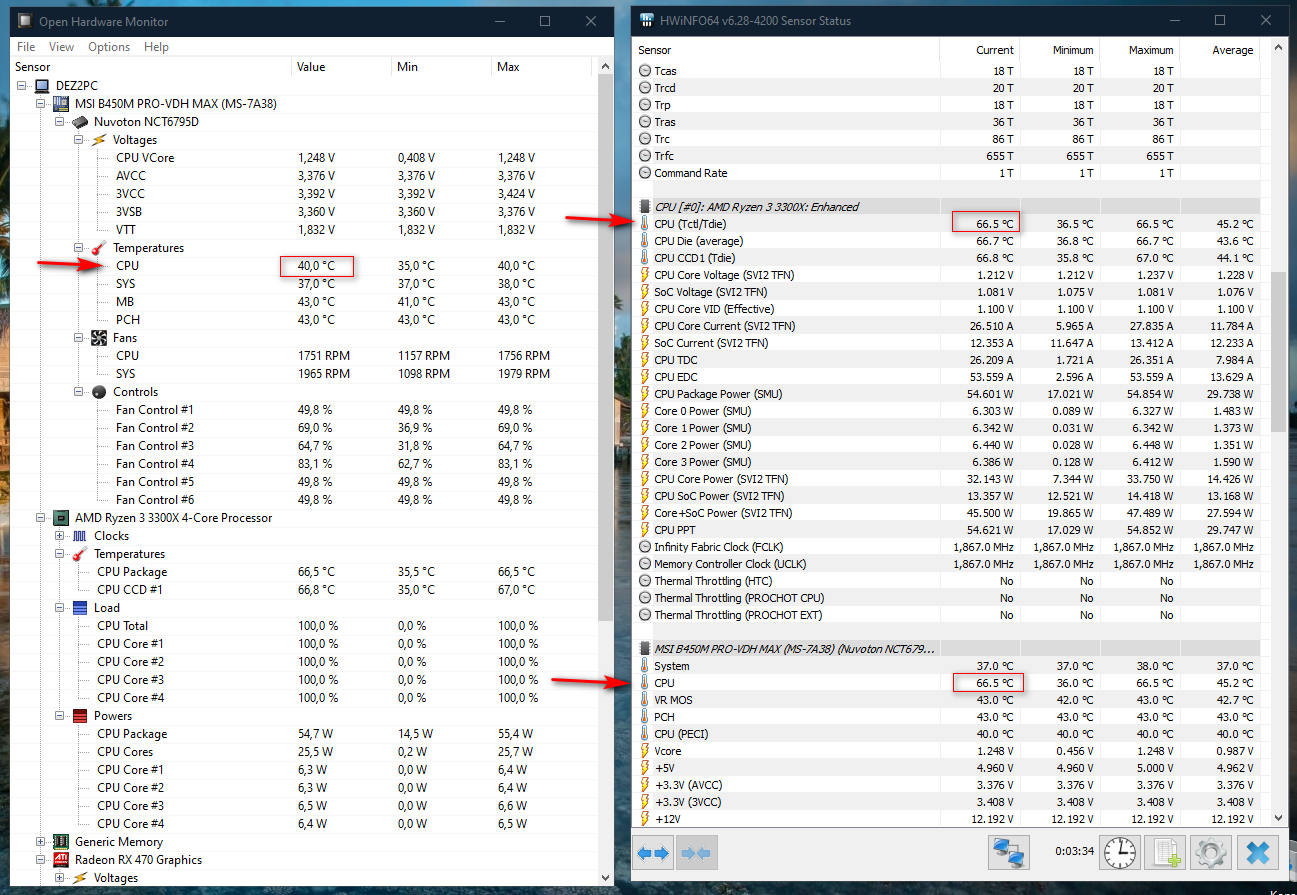The image size is (1297, 895).
Task: Collapse the Controls node
Action: click(79, 392)
